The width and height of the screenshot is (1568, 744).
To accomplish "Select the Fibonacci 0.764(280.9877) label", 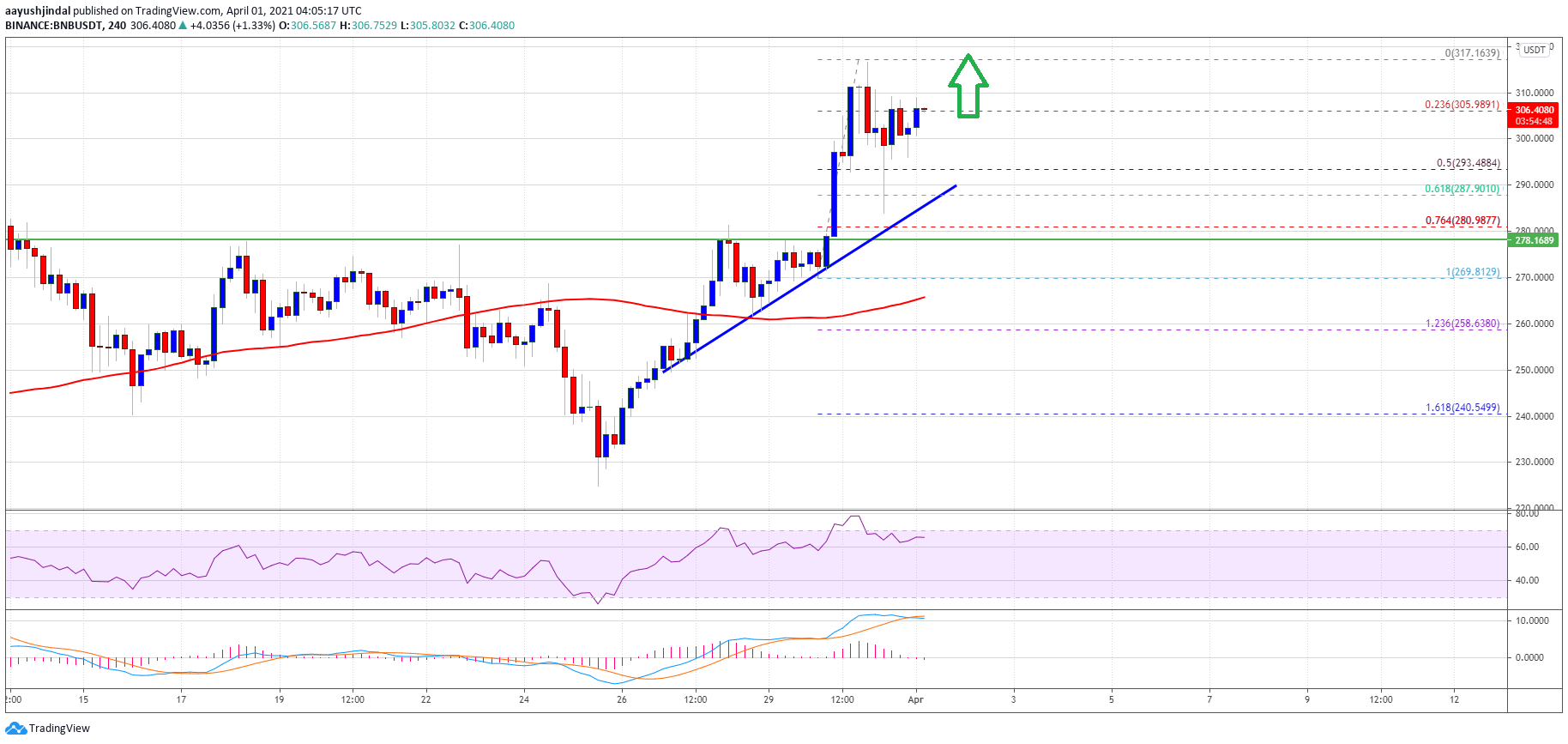I will (x=1462, y=221).
